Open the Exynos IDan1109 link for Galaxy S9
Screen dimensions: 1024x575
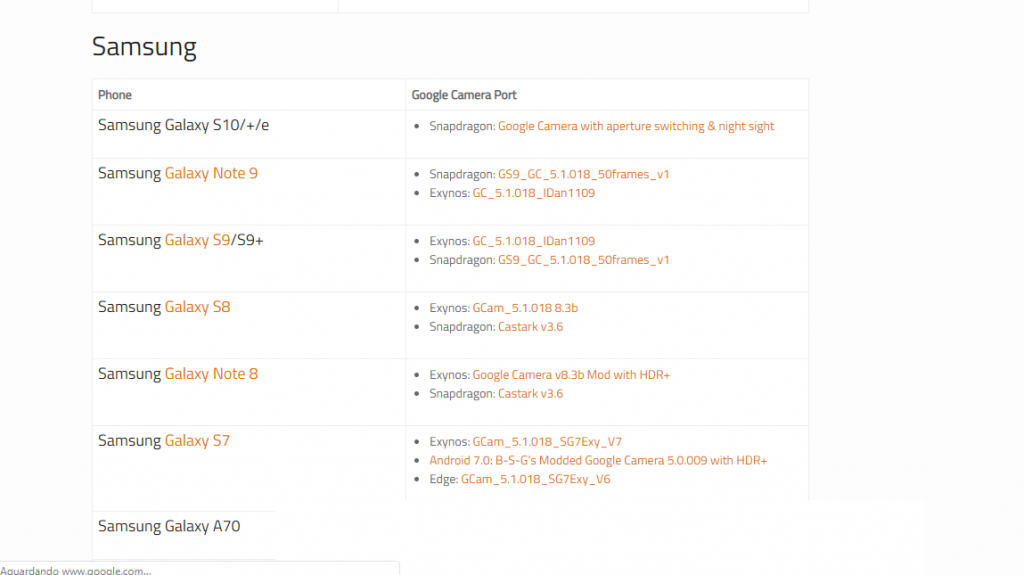click(x=534, y=241)
